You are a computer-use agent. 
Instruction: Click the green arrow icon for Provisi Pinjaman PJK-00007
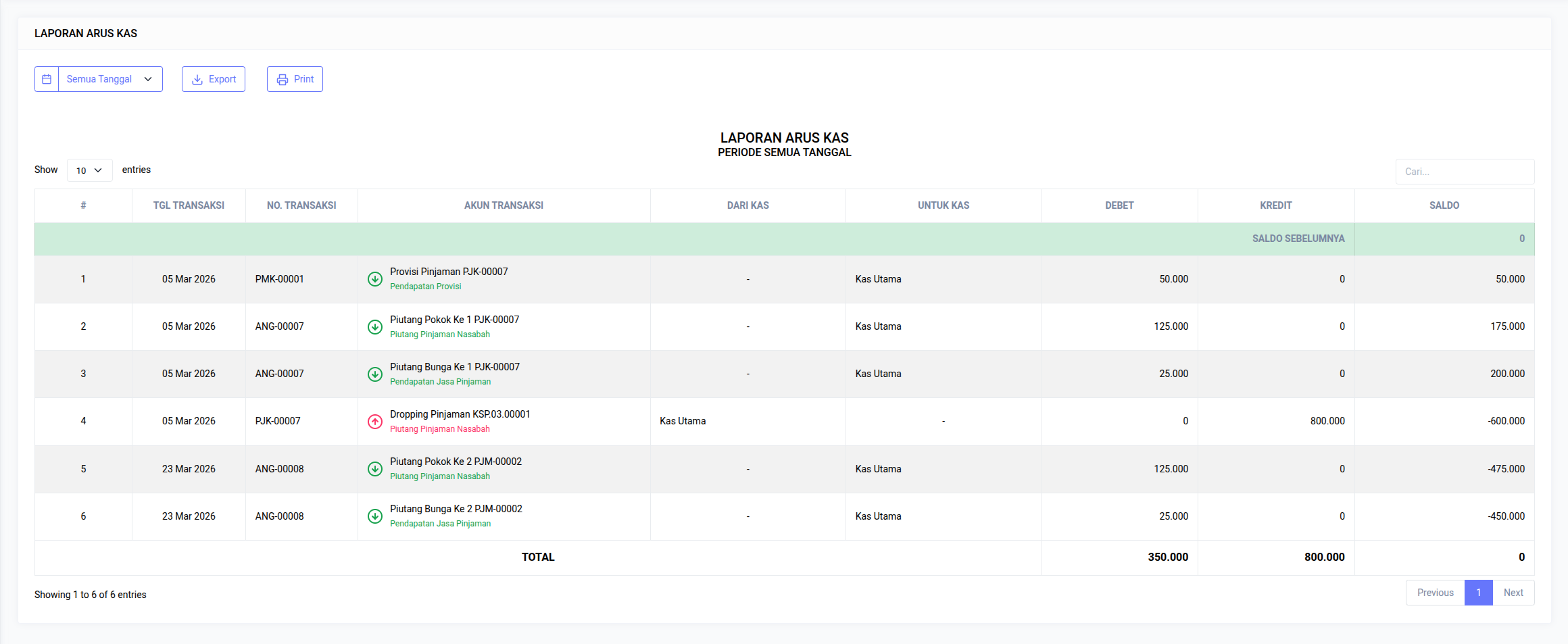[374, 279]
